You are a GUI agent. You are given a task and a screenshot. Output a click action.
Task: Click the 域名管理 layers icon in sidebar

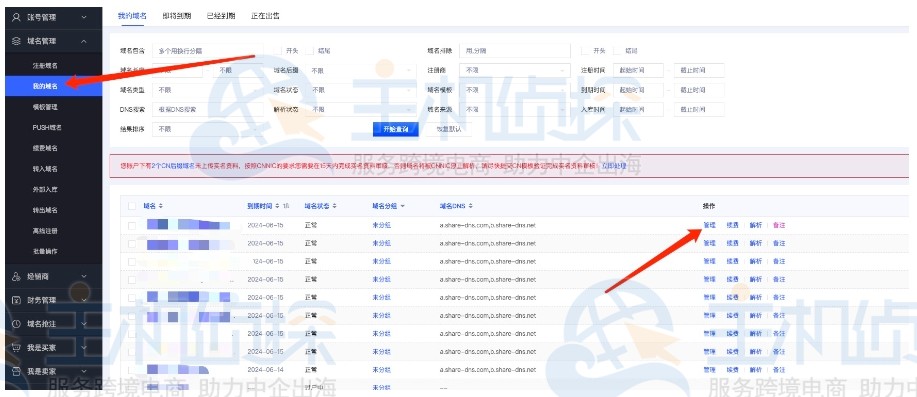16,42
